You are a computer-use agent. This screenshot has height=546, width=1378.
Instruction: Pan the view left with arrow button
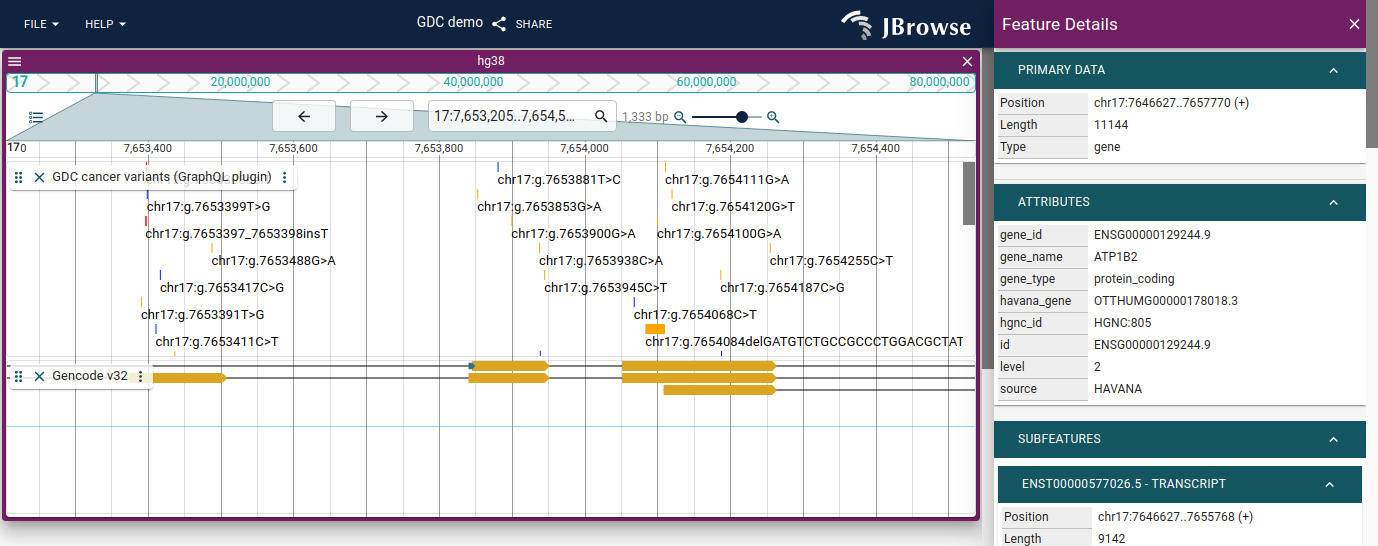click(304, 116)
